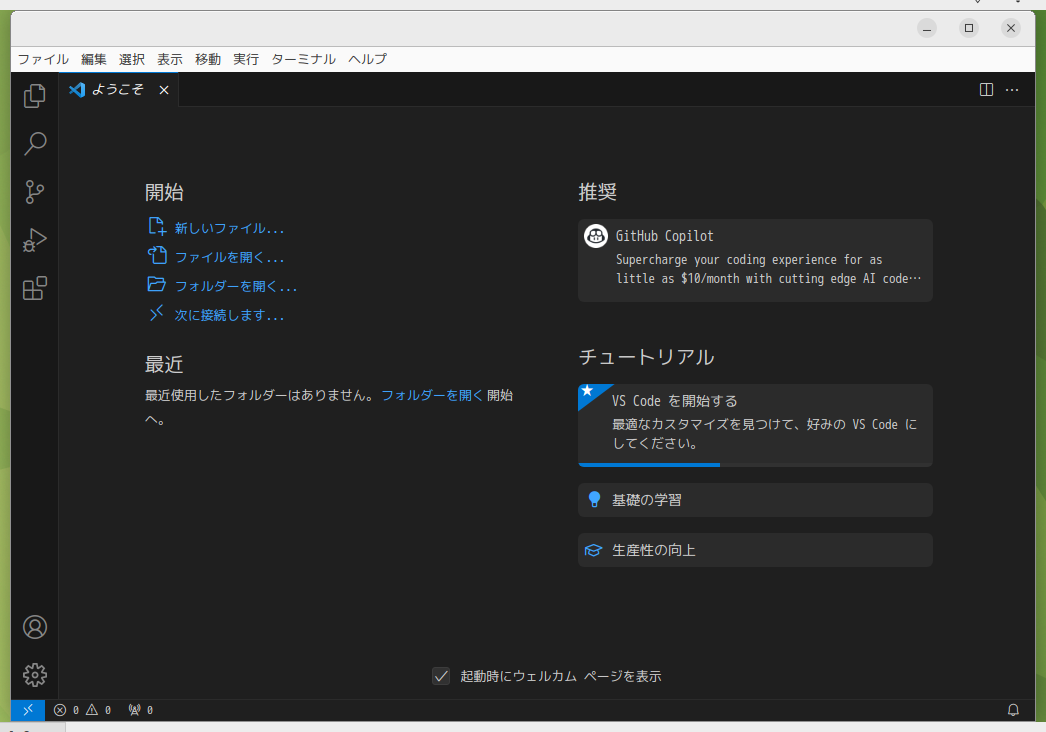Click the star badge on VS Code を開始する
Image resolution: width=1046 pixels, height=732 pixels.
click(x=588, y=391)
